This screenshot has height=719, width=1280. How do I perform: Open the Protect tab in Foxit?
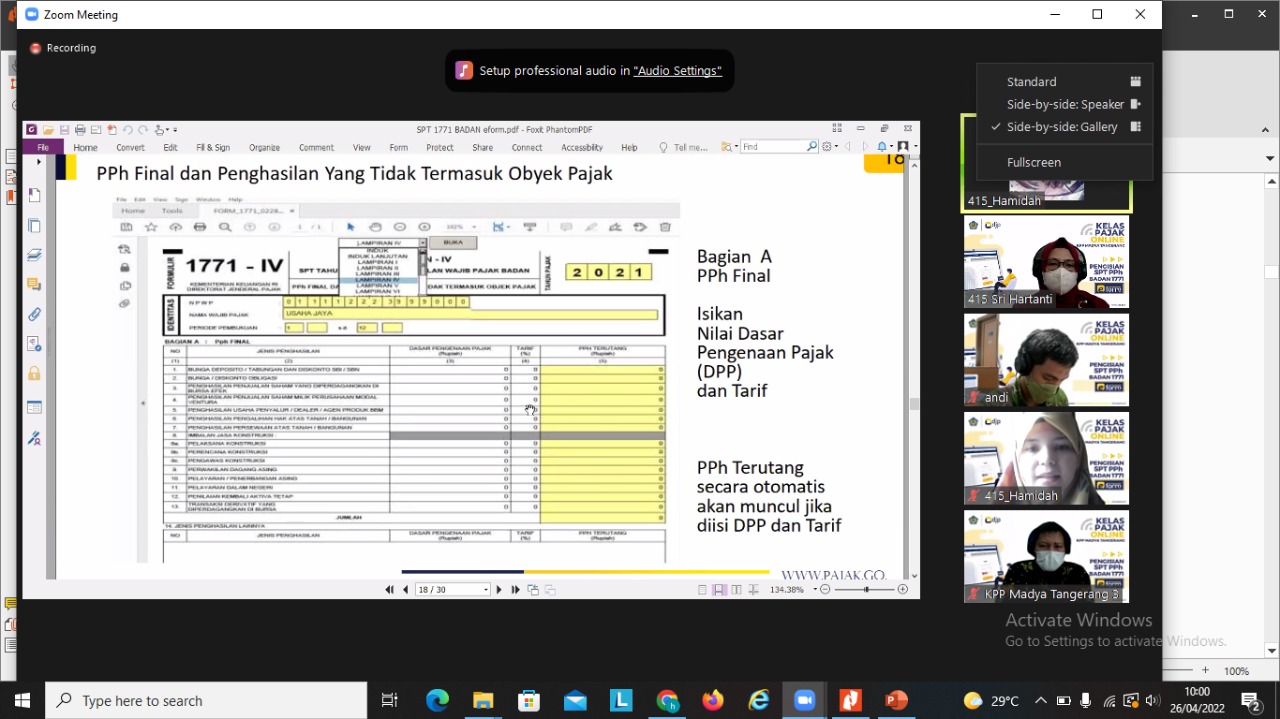(440, 147)
